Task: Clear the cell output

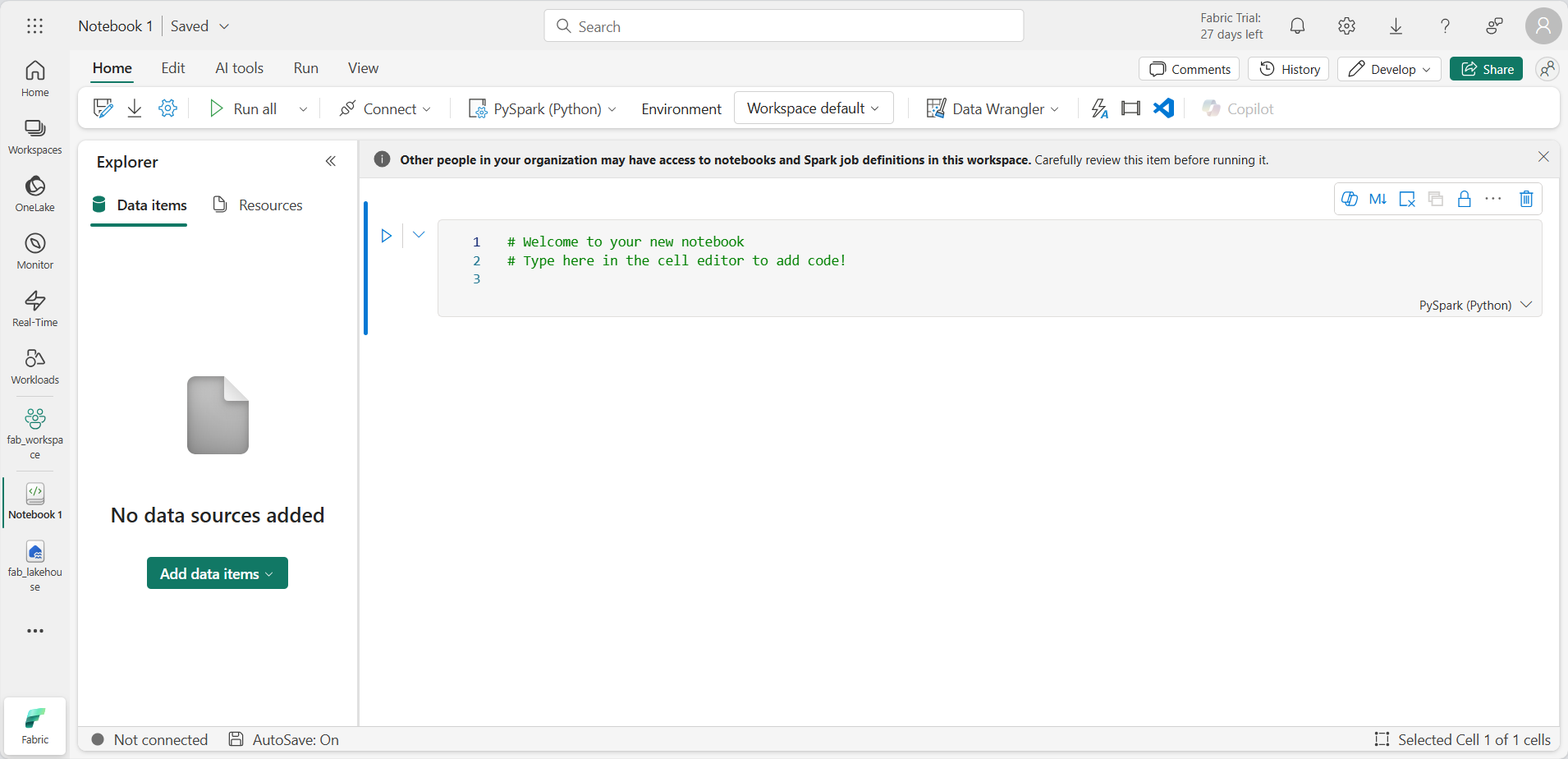Action: pyautogui.click(x=1407, y=199)
